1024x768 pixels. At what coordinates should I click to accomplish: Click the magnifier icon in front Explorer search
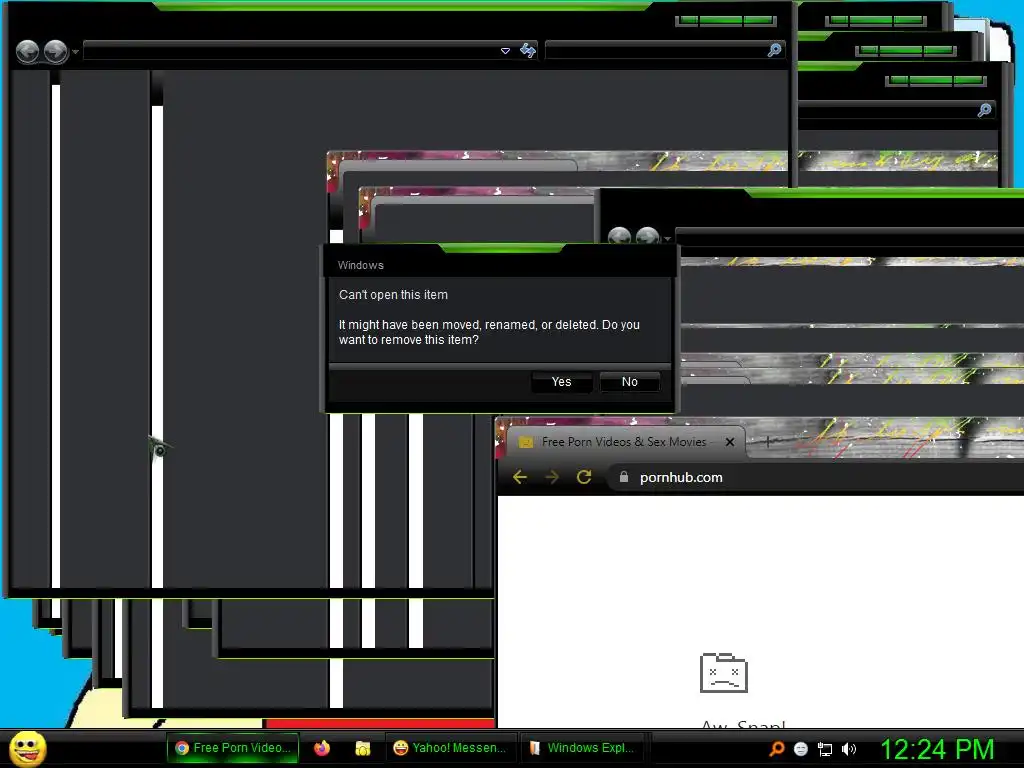coord(775,50)
